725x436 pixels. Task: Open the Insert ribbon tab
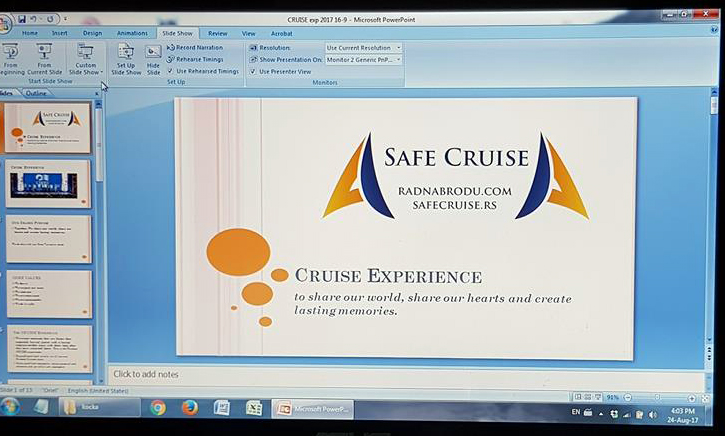click(x=59, y=33)
